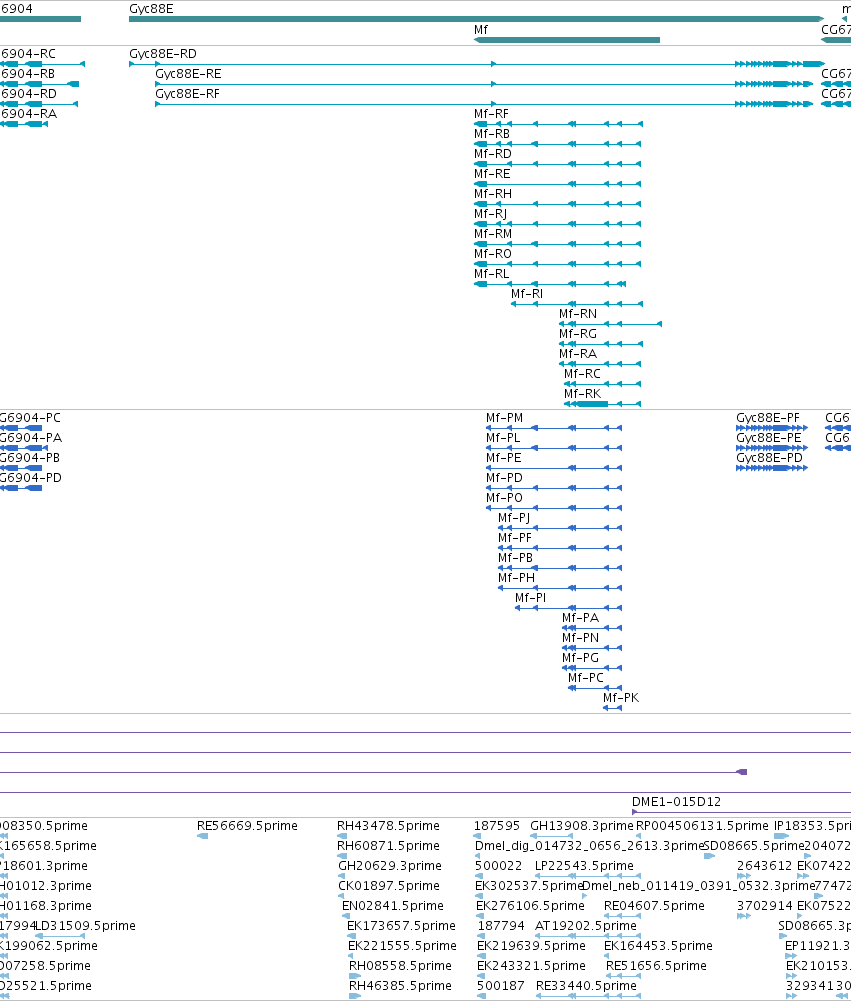Open the Gyc88E-RE transcript
This screenshot has width=851, height=1001.
(x=188, y=74)
